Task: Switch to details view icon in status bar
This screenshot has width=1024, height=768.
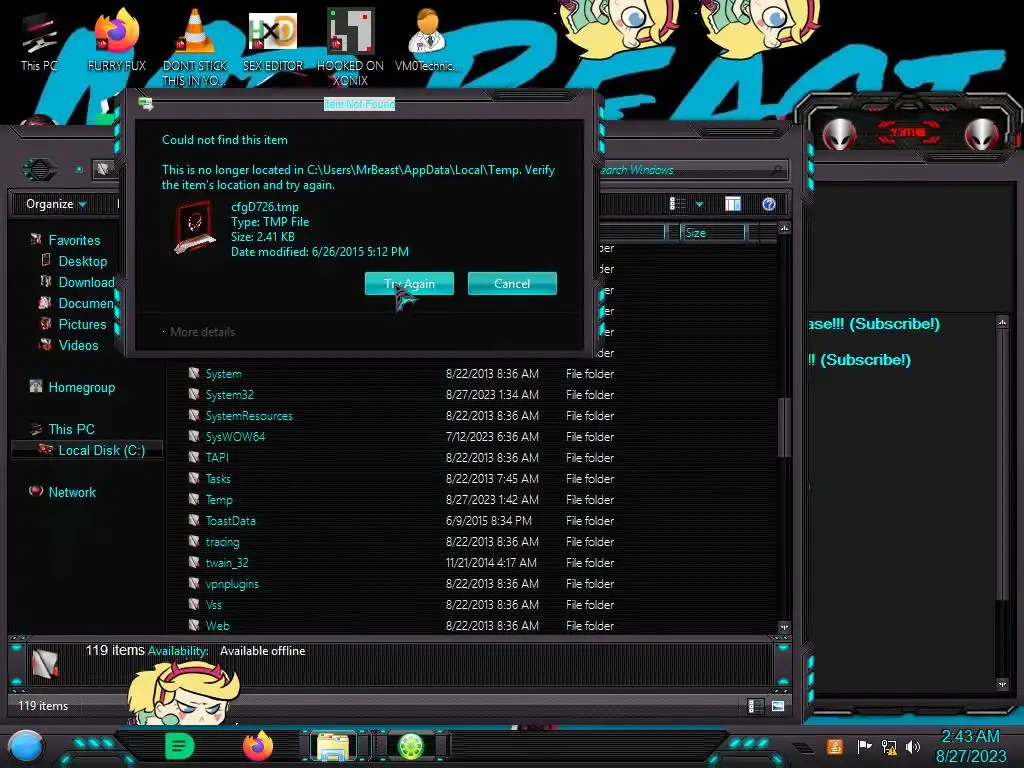Action: click(755, 706)
